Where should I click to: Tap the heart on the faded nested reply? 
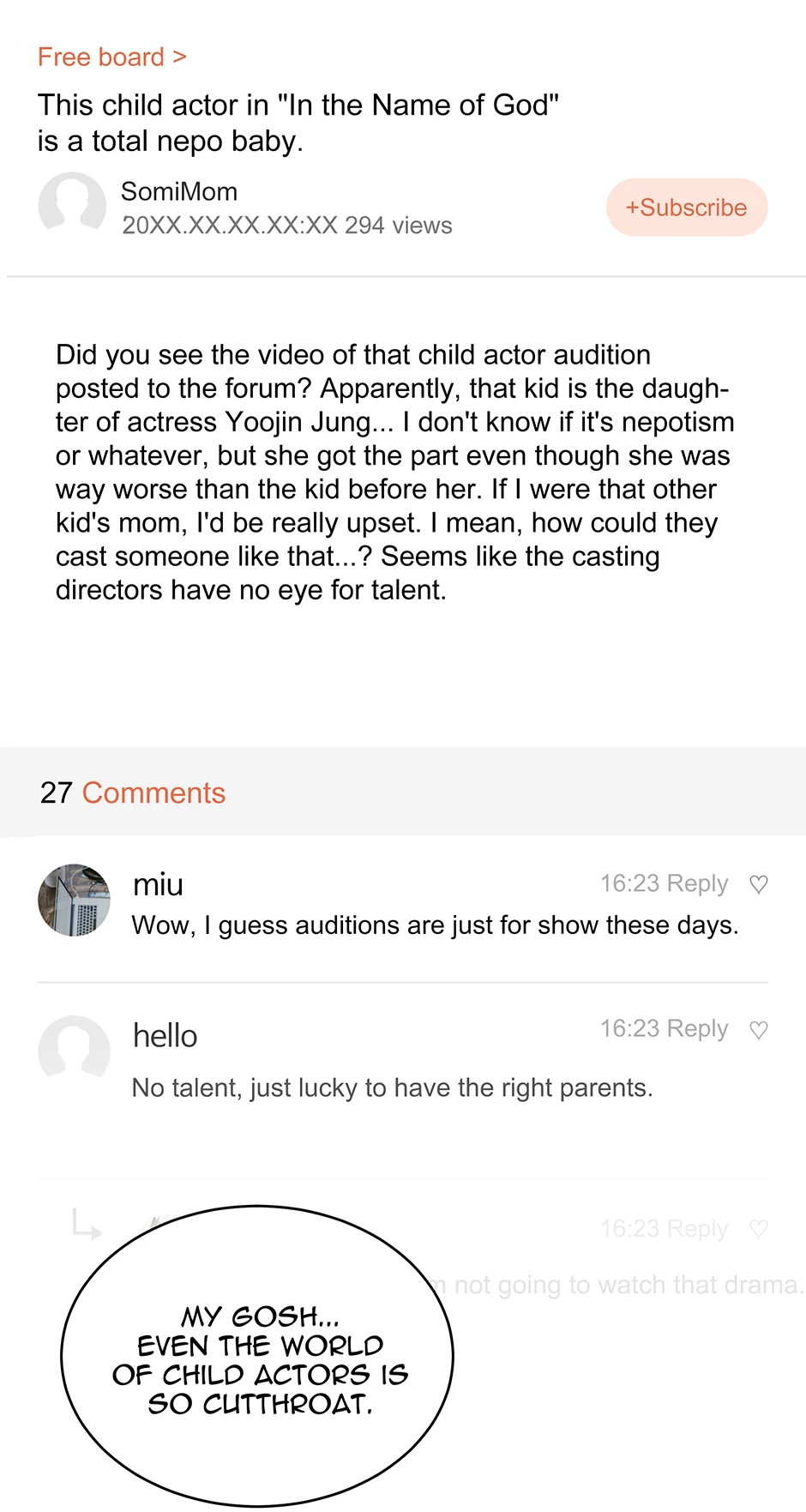[759, 1229]
